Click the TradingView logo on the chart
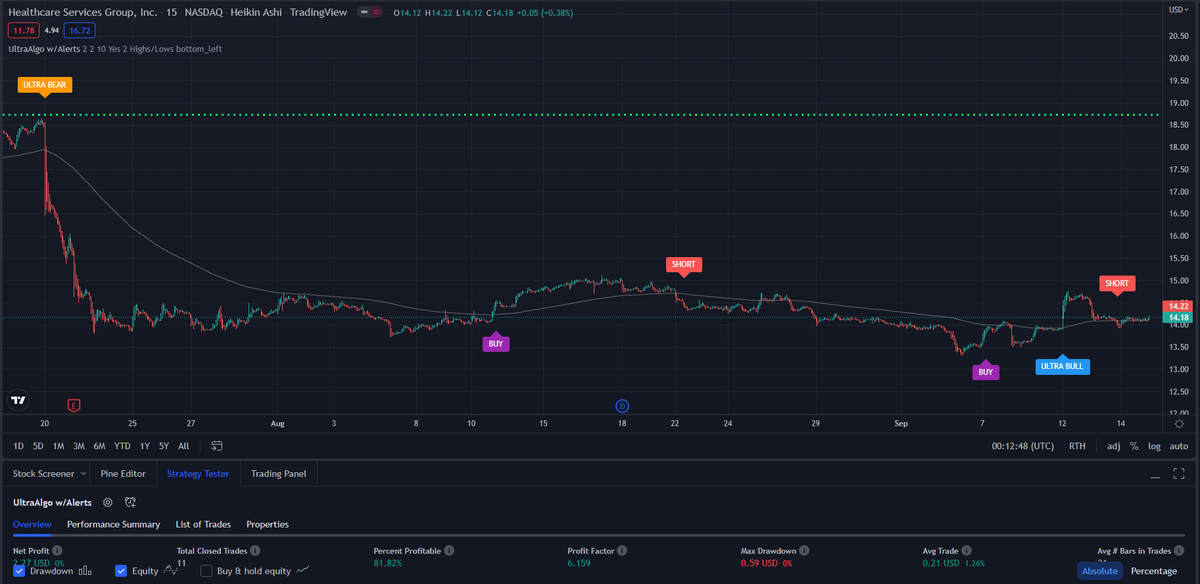The height and width of the screenshot is (584, 1200). click(18, 400)
